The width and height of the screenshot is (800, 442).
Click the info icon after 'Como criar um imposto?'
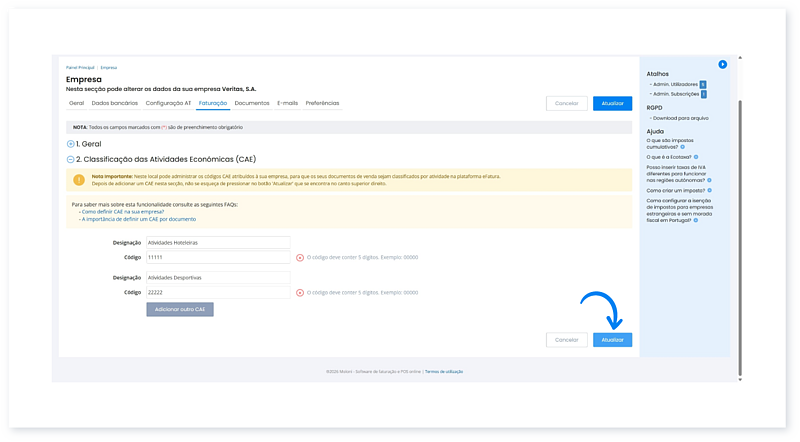click(x=709, y=189)
